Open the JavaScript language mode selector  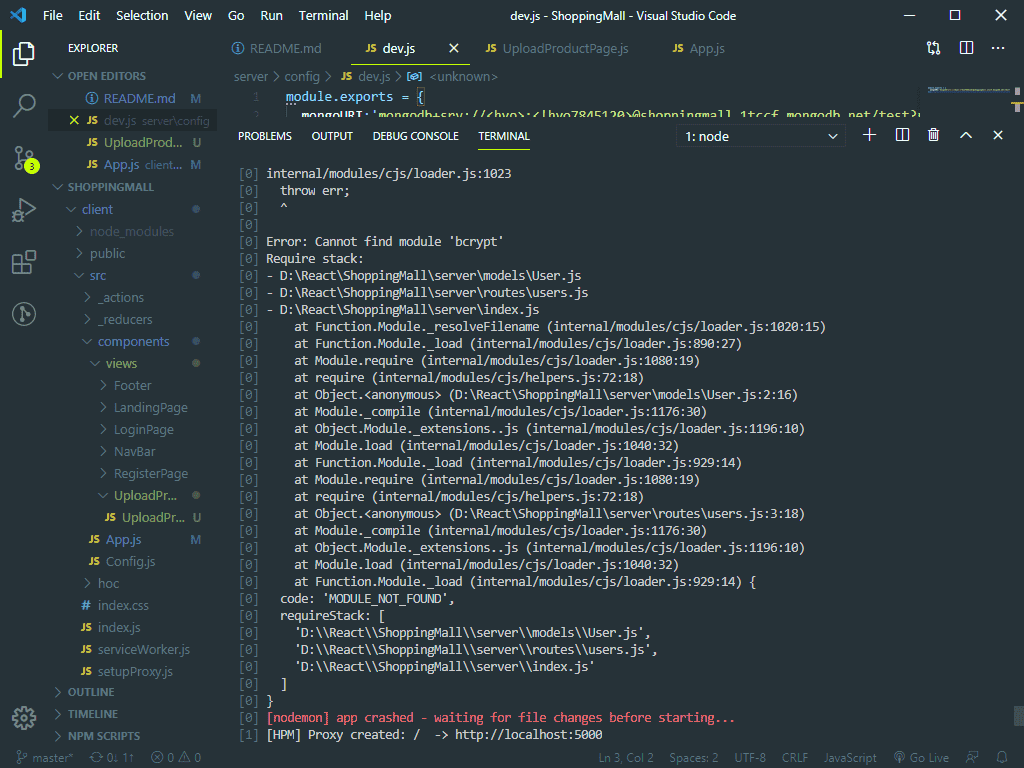(850, 758)
